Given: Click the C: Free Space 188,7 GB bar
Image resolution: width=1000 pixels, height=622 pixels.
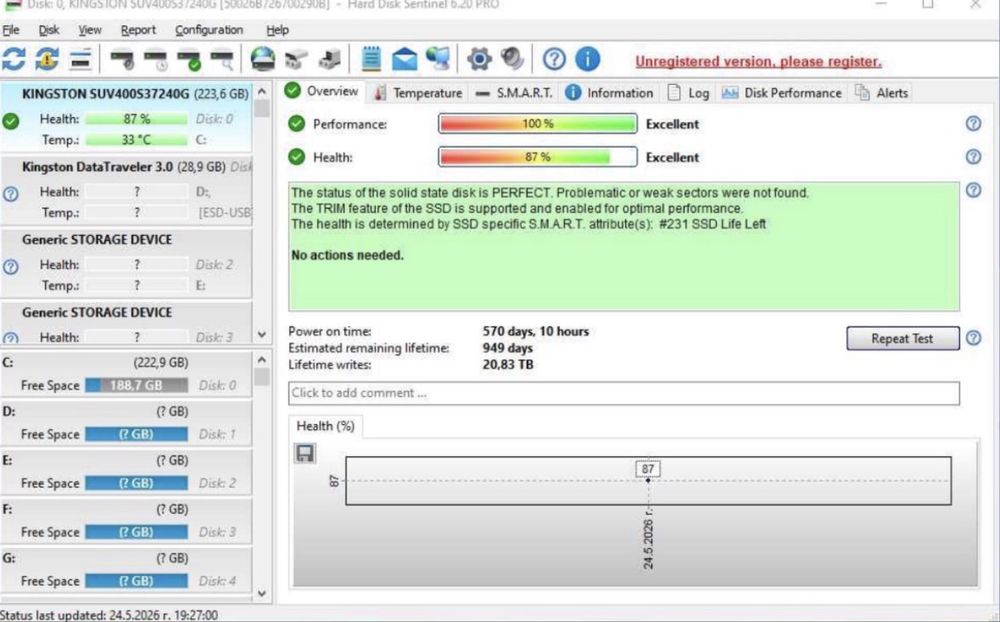Looking at the screenshot, I should pos(136,385).
